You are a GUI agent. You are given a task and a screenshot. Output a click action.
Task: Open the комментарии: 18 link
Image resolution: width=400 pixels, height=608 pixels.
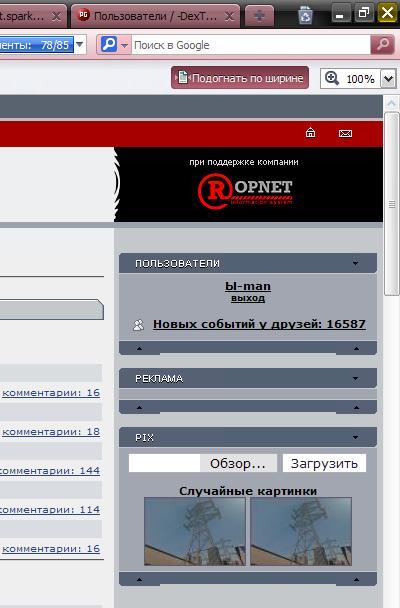click(x=51, y=432)
